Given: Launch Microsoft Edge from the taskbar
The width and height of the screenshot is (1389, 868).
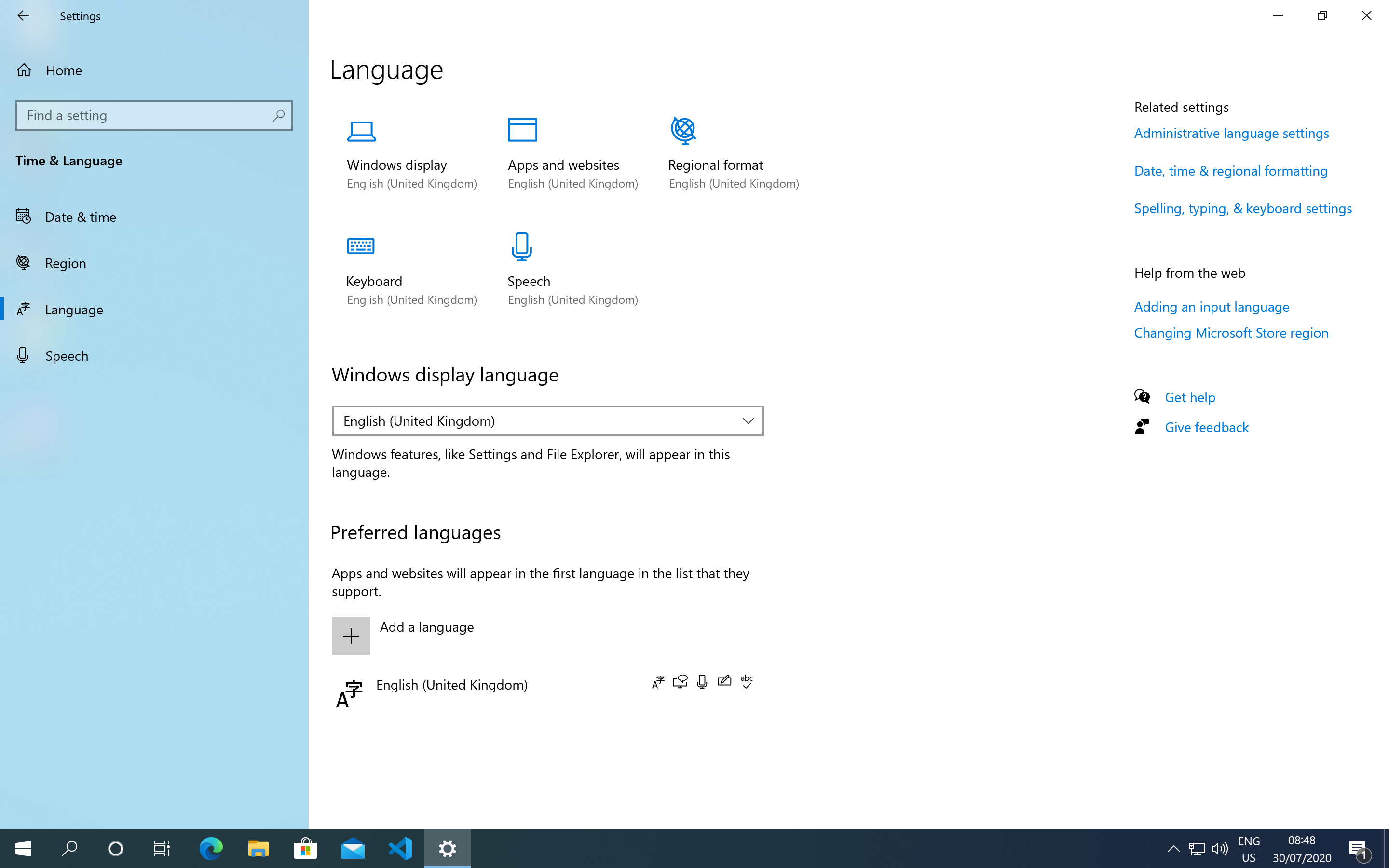Looking at the screenshot, I should click(211, 849).
